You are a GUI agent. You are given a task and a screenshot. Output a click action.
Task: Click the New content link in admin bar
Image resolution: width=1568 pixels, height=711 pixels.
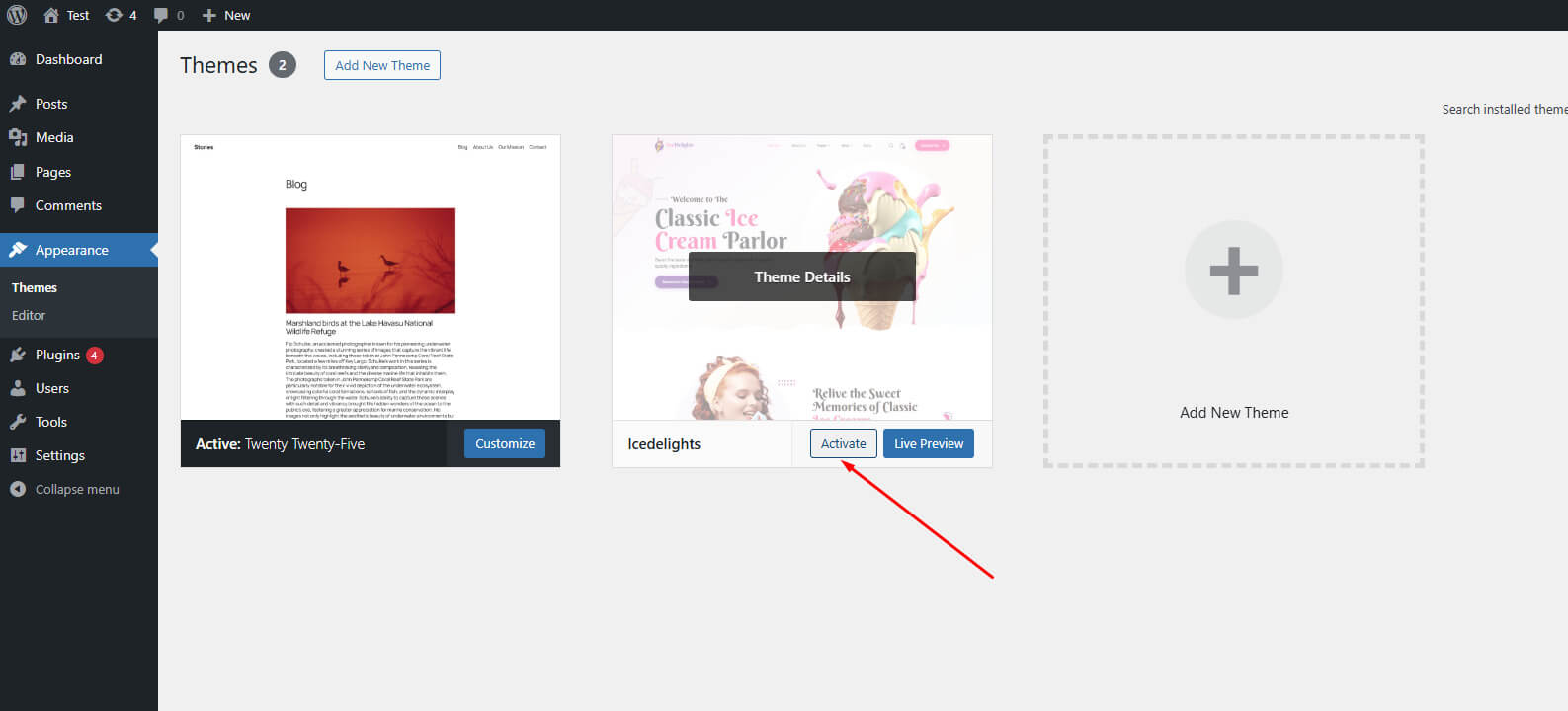coord(226,15)
